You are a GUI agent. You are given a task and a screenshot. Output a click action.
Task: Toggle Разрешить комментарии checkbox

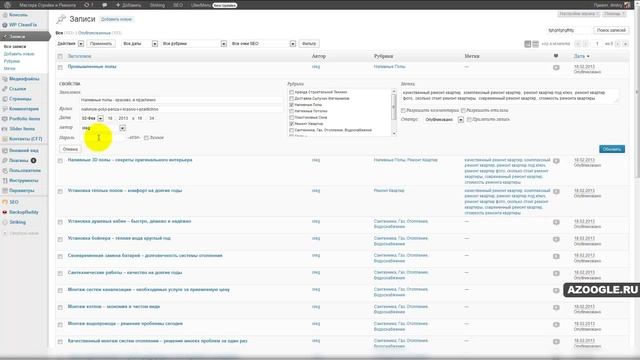(403, 111)
